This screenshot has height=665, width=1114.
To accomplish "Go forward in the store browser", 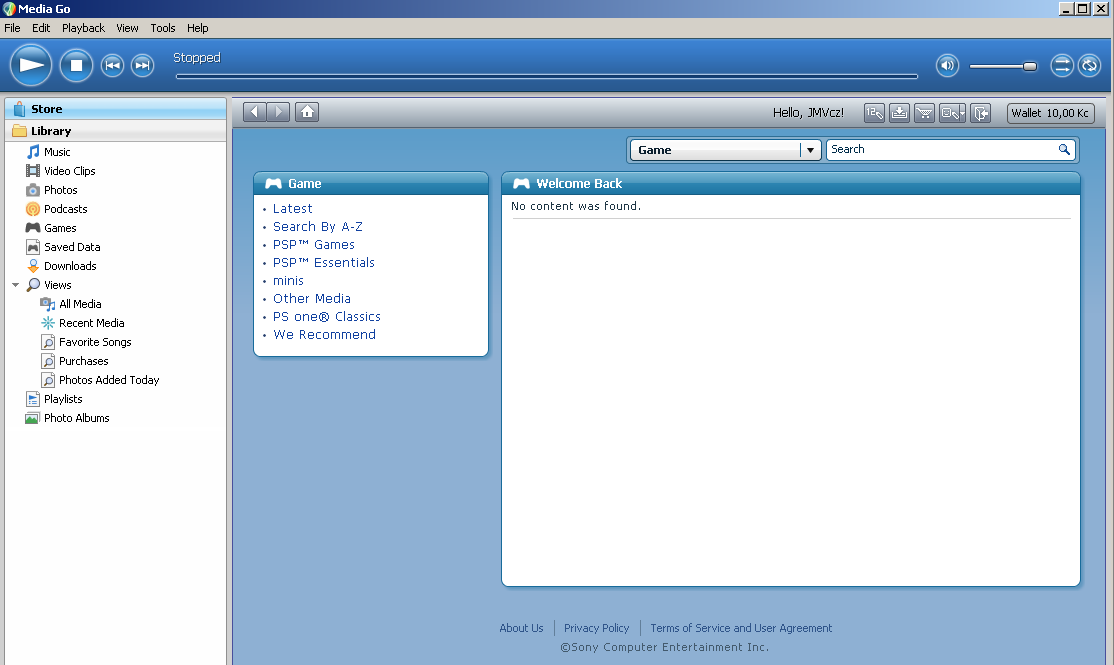I will tap(278, 112).
